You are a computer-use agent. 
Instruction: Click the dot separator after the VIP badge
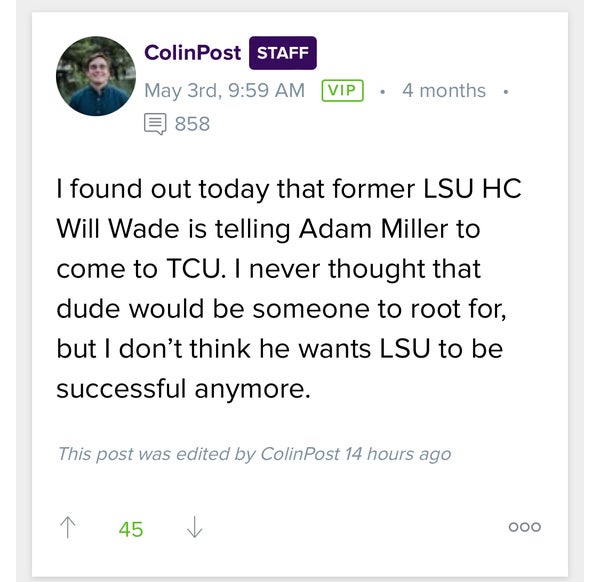point(382,92)
